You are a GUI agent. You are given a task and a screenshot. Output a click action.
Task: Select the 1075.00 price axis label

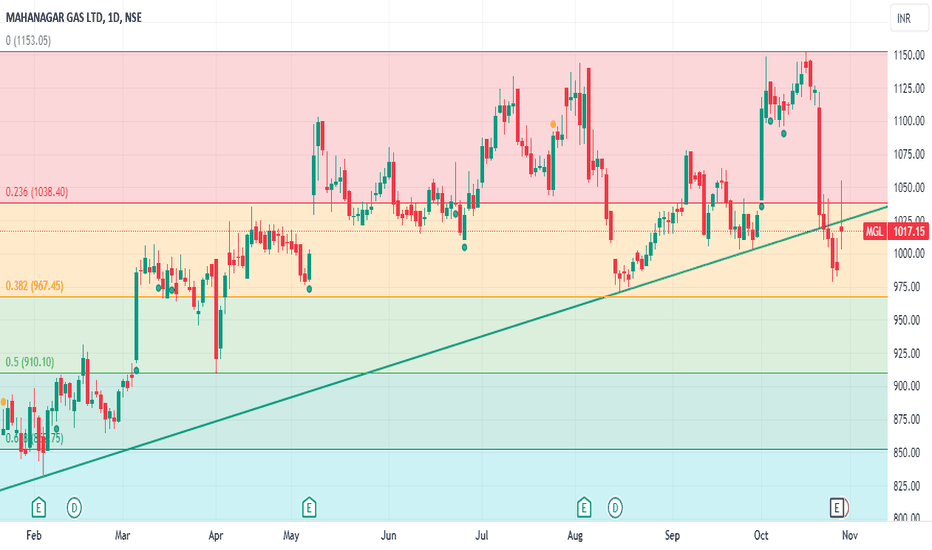coord(909,154)
